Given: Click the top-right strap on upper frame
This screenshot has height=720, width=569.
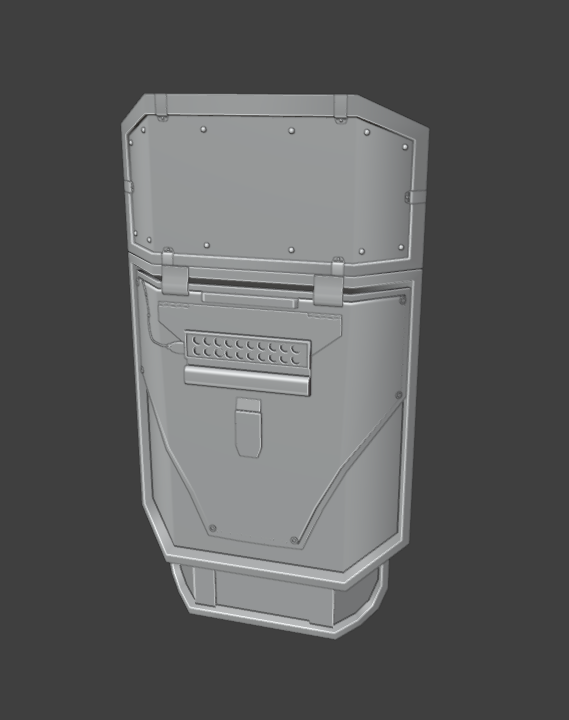Looking at the screenshot, I should (x=340, y=107).
